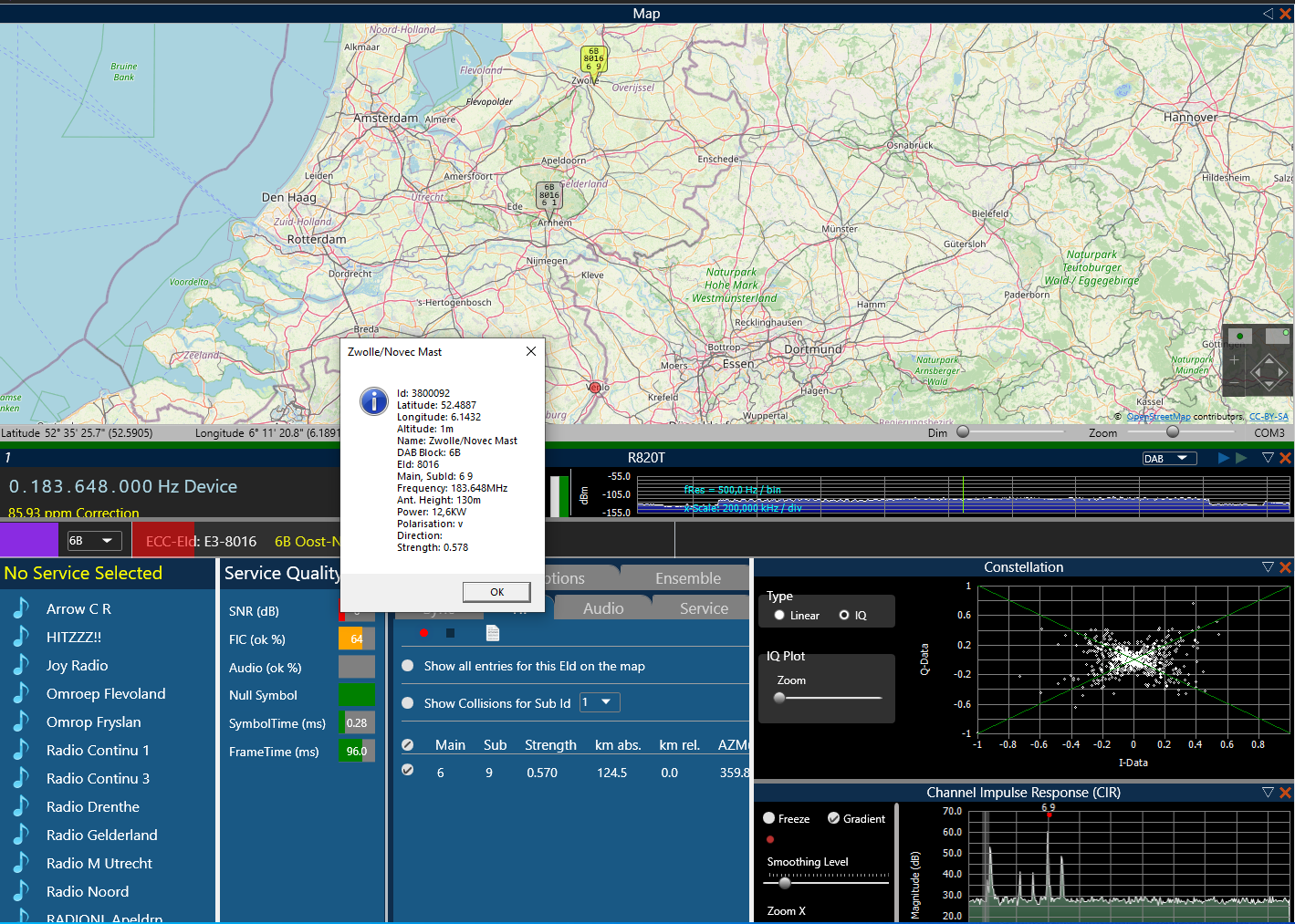Click the Zwolle 6B 8016 transmitter marker
This screenshot has height=924, width=1295.
pos(593,59)
